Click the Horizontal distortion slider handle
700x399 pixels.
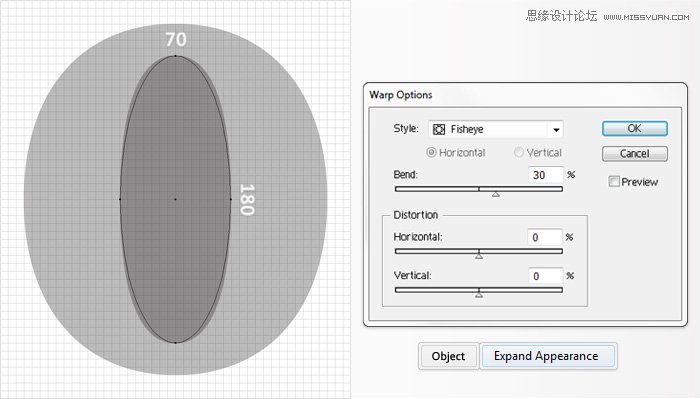(479, 256)
